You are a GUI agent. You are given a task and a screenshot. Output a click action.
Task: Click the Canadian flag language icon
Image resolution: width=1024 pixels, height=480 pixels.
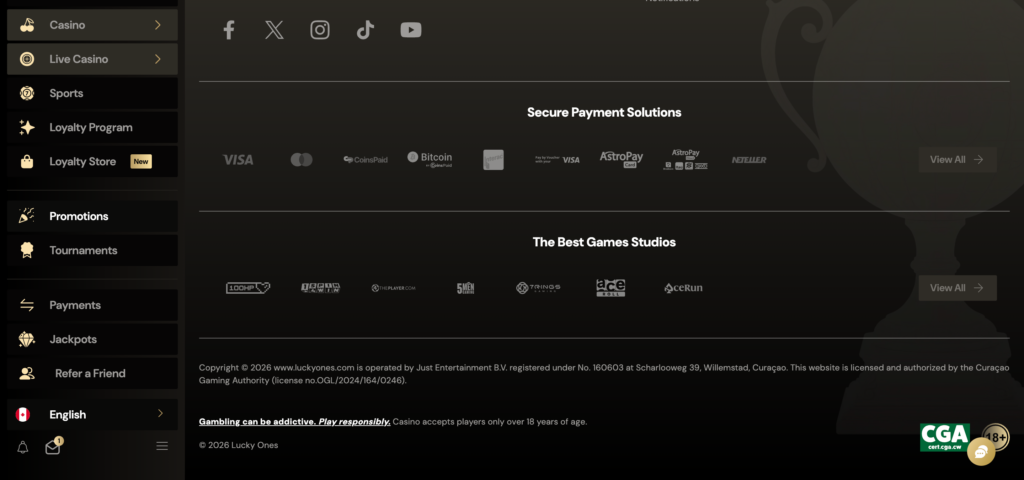[x=23, y=415]
